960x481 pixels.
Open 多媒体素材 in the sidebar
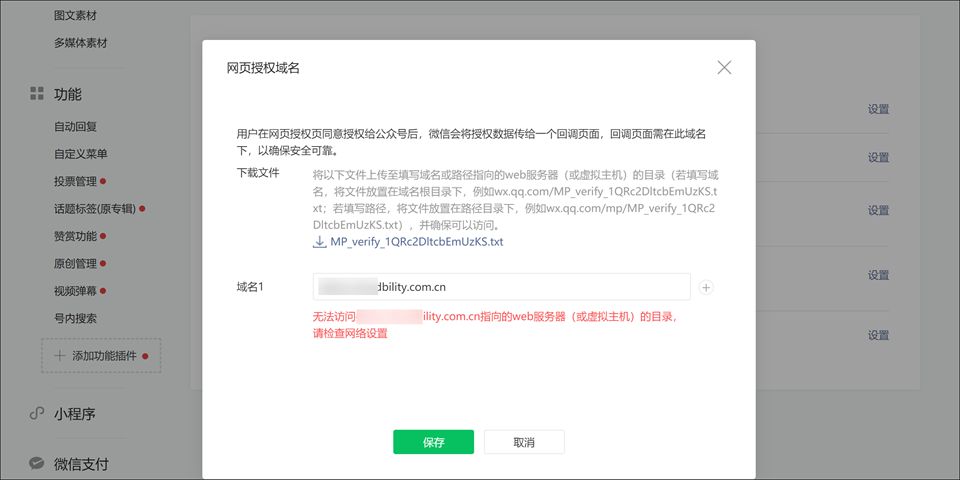(81, 43)
